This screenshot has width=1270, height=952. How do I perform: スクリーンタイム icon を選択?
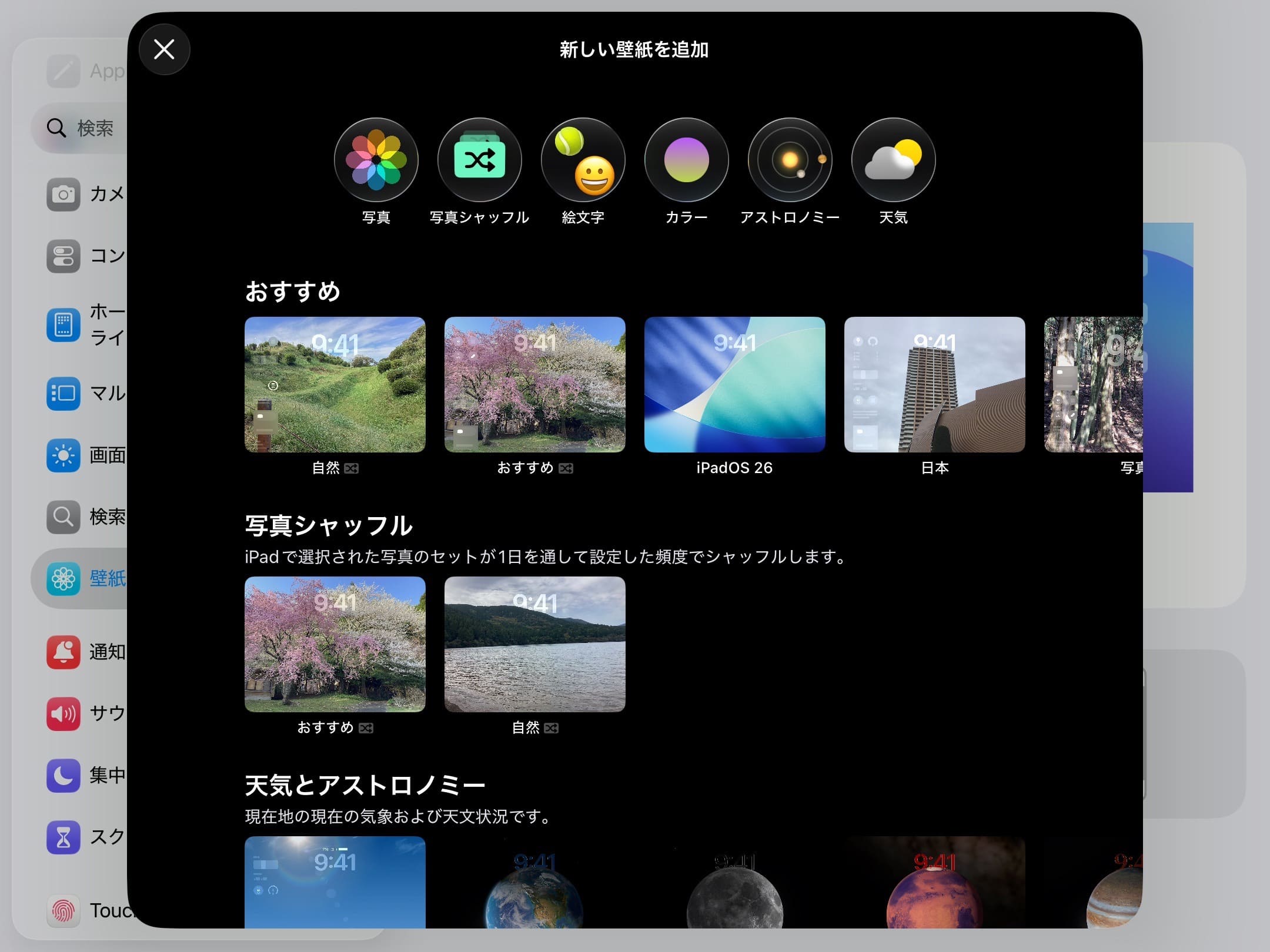[63, 837]
